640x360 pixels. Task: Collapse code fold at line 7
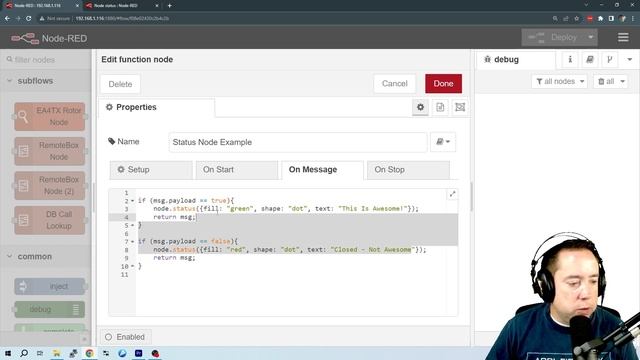(x=132, y=242)
